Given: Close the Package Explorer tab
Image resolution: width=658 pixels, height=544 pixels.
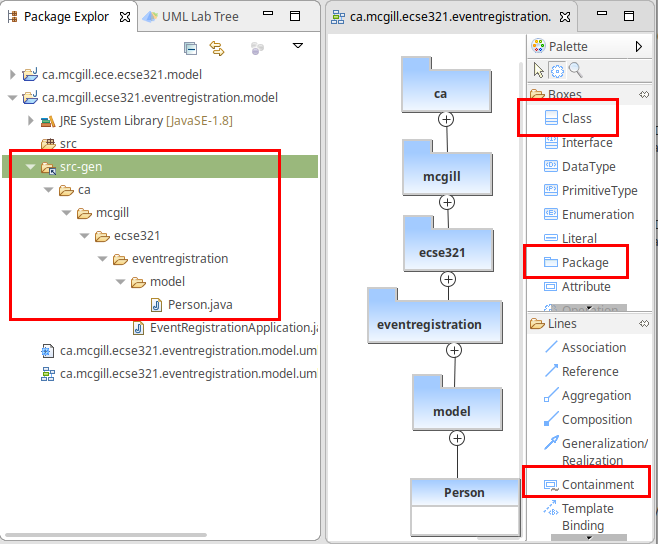Looking at the screenshot, I should pos(125,17).
